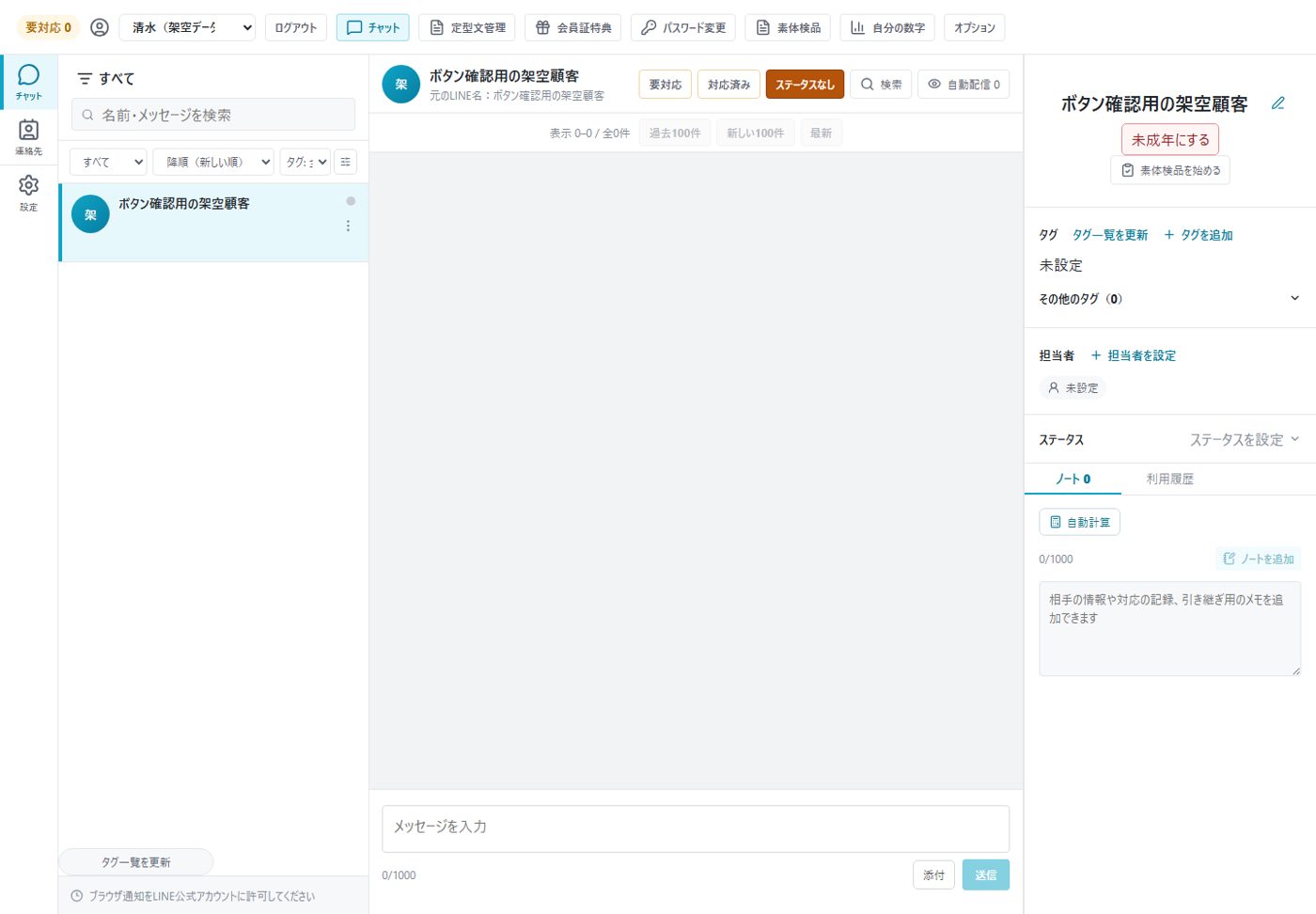This screenshot has height=914, width=1316.
Task: Click the タグ一覧を更新 button at the list bottom
Action: click(136, 862)
